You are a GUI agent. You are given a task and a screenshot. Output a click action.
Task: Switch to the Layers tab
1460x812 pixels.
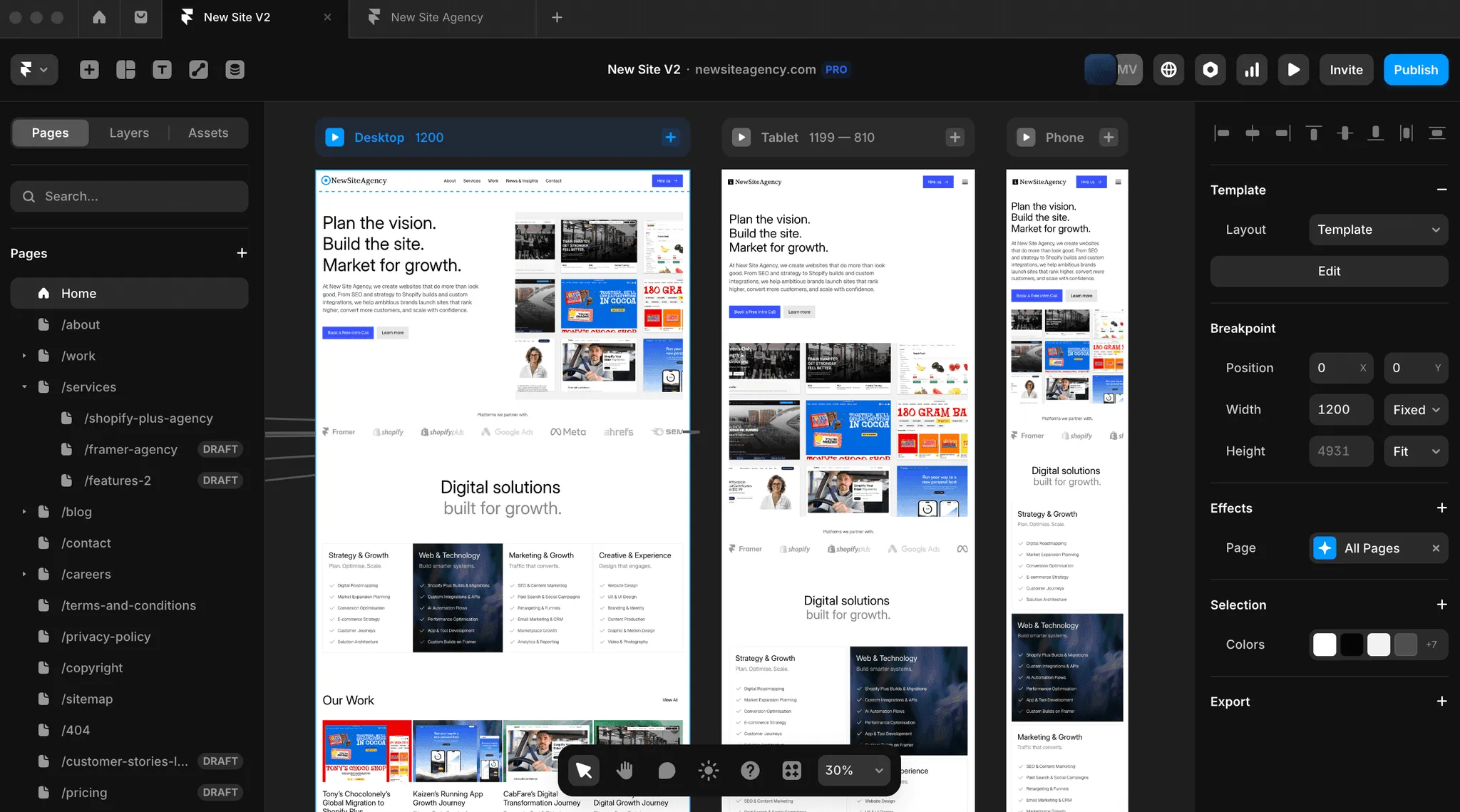(x=129, y=133)
